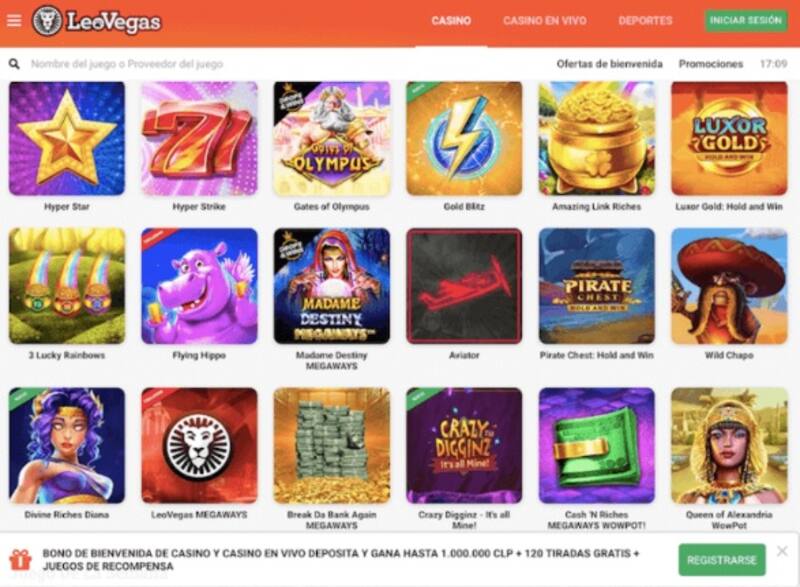Open the Flying Hippo game
This screenshot has height=587, width=800.
point(199,286)
